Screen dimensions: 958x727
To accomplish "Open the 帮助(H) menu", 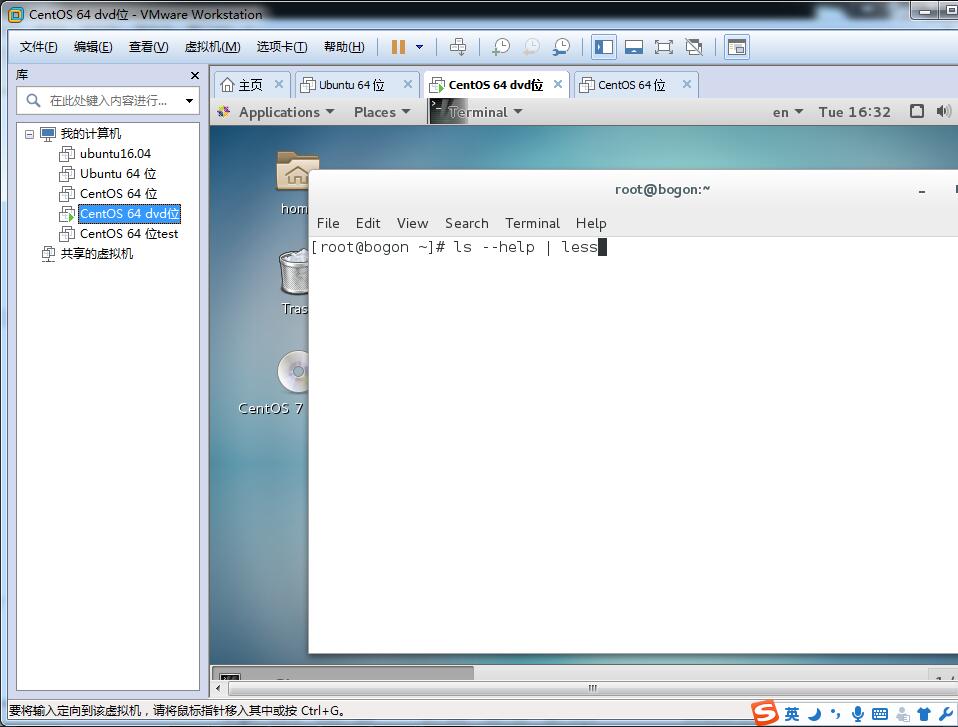I will (x=344, y=47).
